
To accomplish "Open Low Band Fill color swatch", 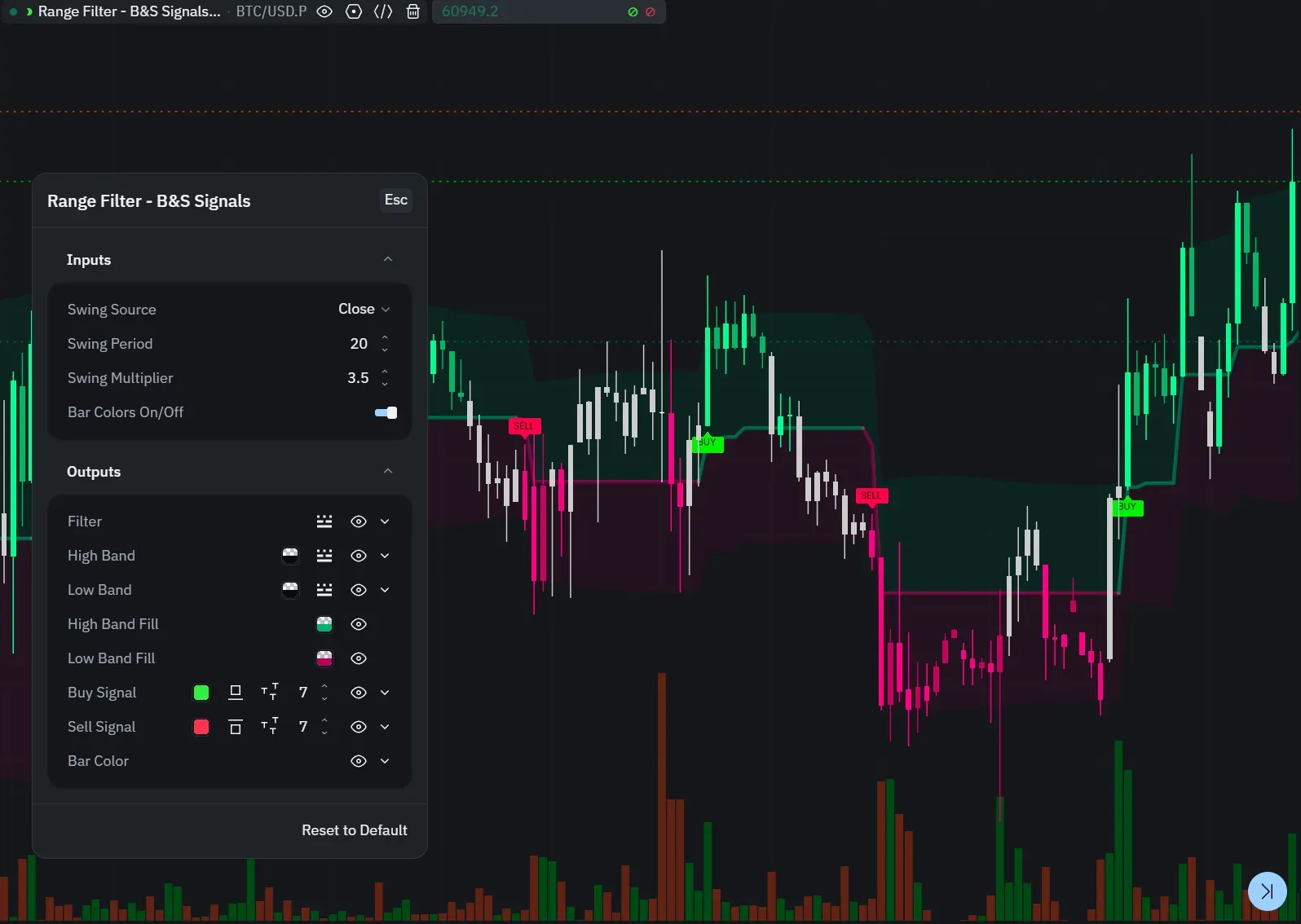I will pyautogui.click(x=324, y=658).
